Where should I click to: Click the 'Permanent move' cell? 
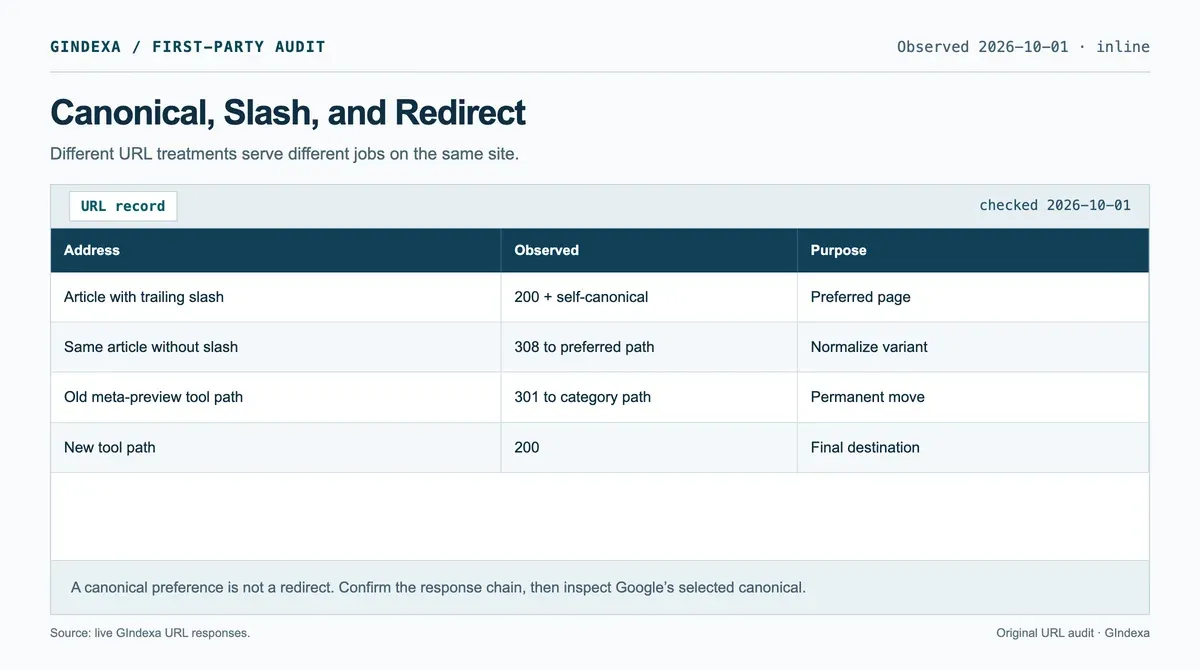(973, 397)
